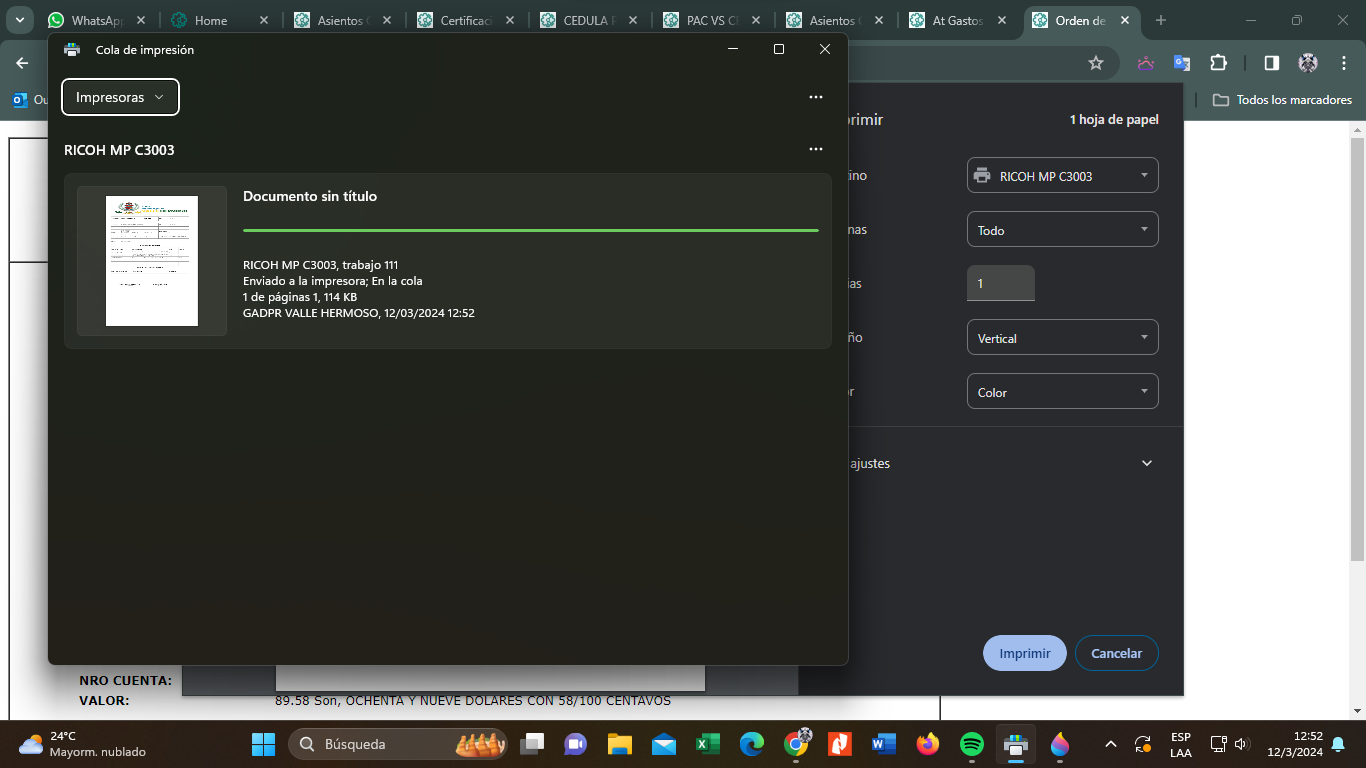Bookmark page with the star icon
Viewport: 1366px width, 768px height.
[x=1096, y=63]
